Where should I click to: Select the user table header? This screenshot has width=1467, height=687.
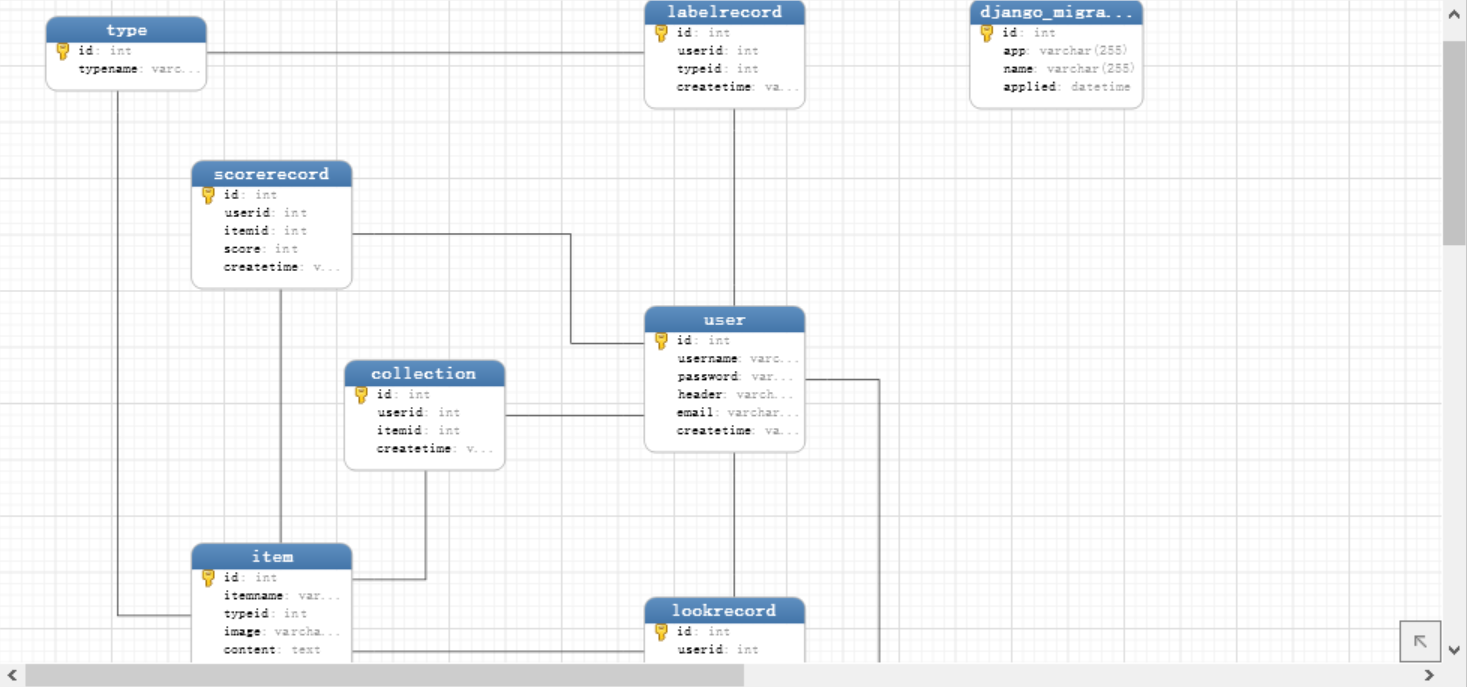724,319
